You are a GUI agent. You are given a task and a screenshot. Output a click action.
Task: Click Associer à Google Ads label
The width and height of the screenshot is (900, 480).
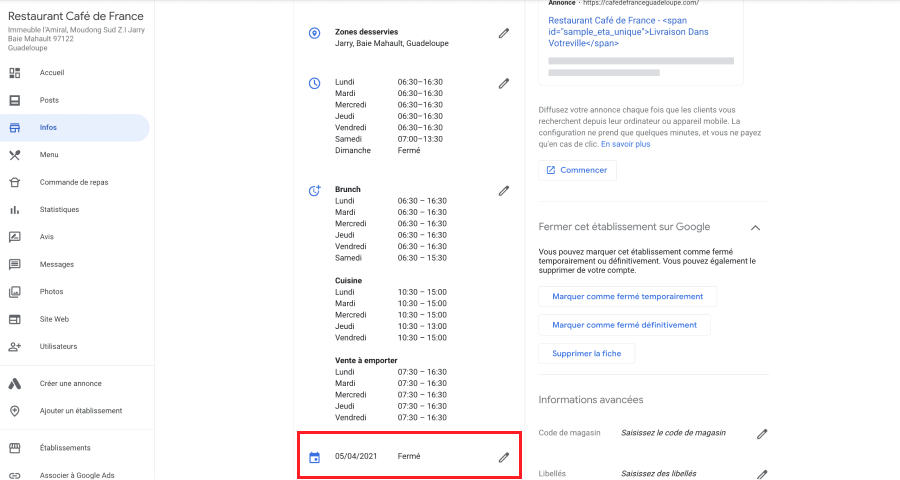click(x=77, y=475)
